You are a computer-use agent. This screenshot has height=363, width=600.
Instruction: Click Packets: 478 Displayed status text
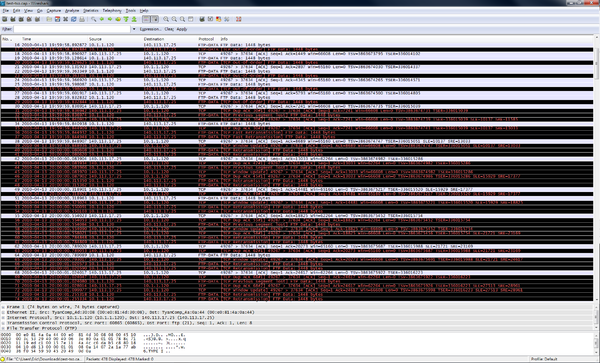[x=120, y=359]
